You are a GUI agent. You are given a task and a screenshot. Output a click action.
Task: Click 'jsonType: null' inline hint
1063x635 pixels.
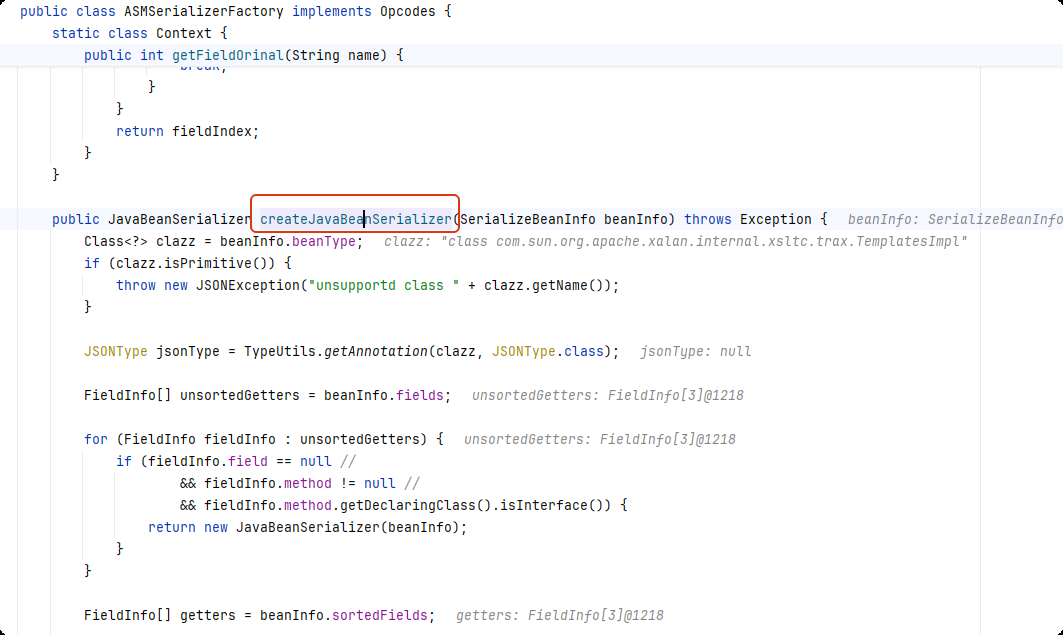(696, 351)
